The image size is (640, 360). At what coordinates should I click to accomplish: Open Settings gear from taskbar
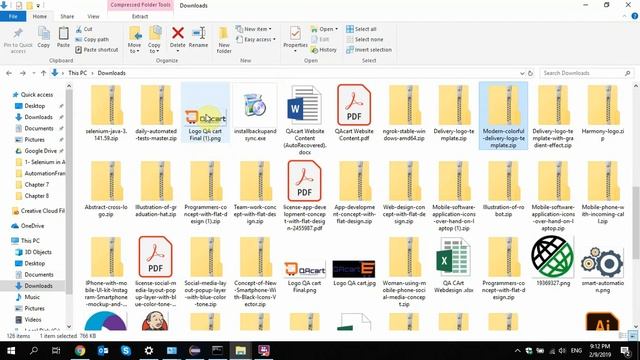tap(149, 351)
